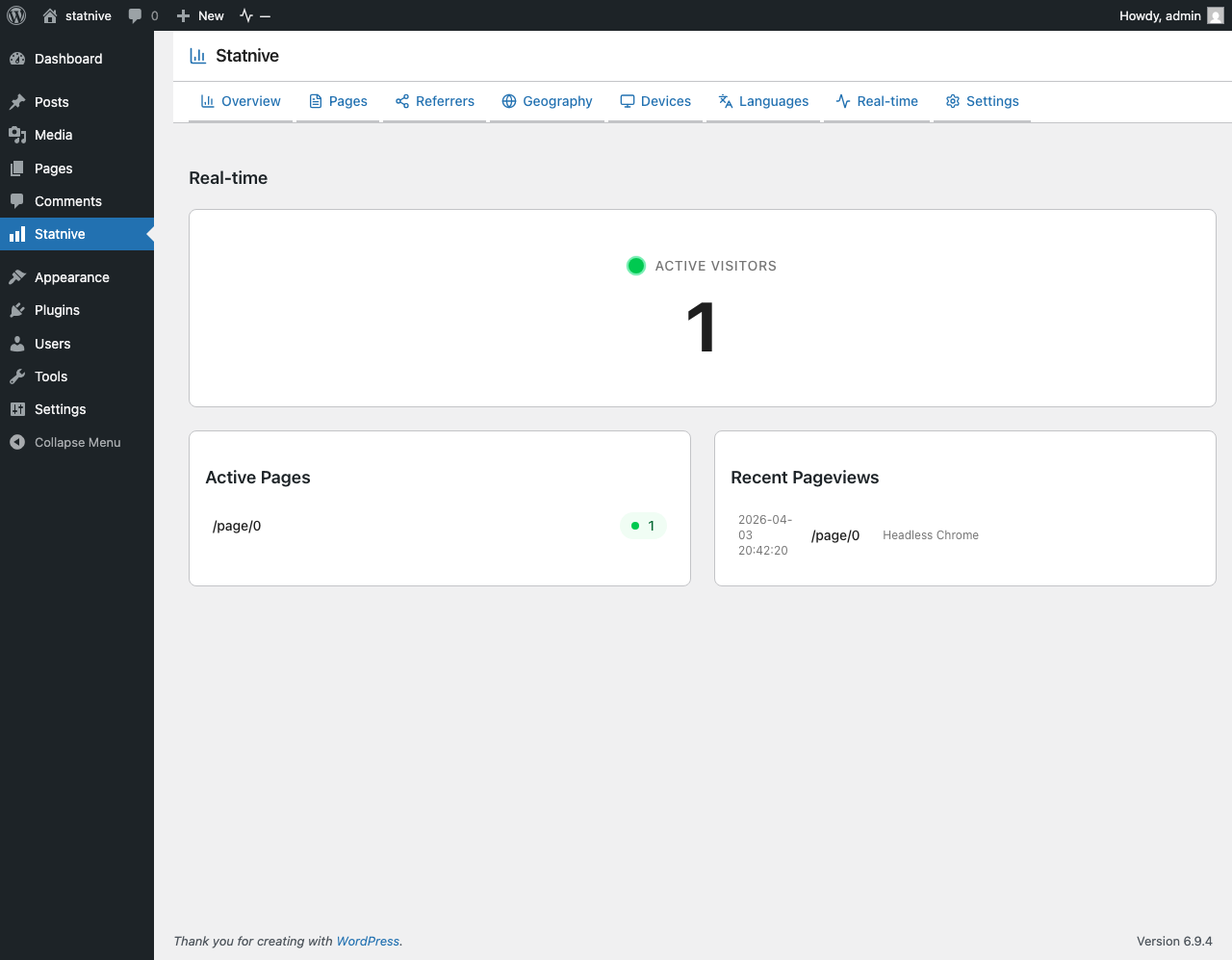Click the gear icon on the Settings tab

click(x=953, y=101)
